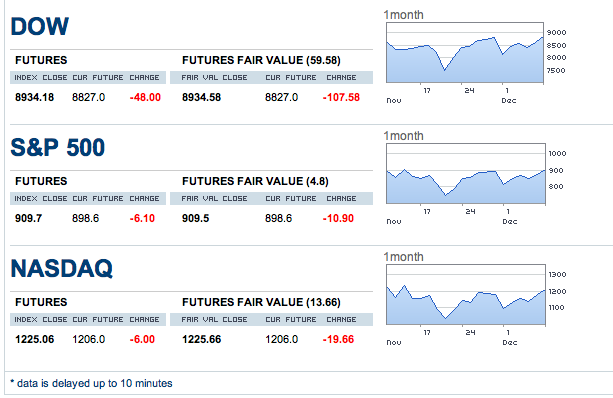Open the S&P 500 index heading
613x398 pixels.
57,147
